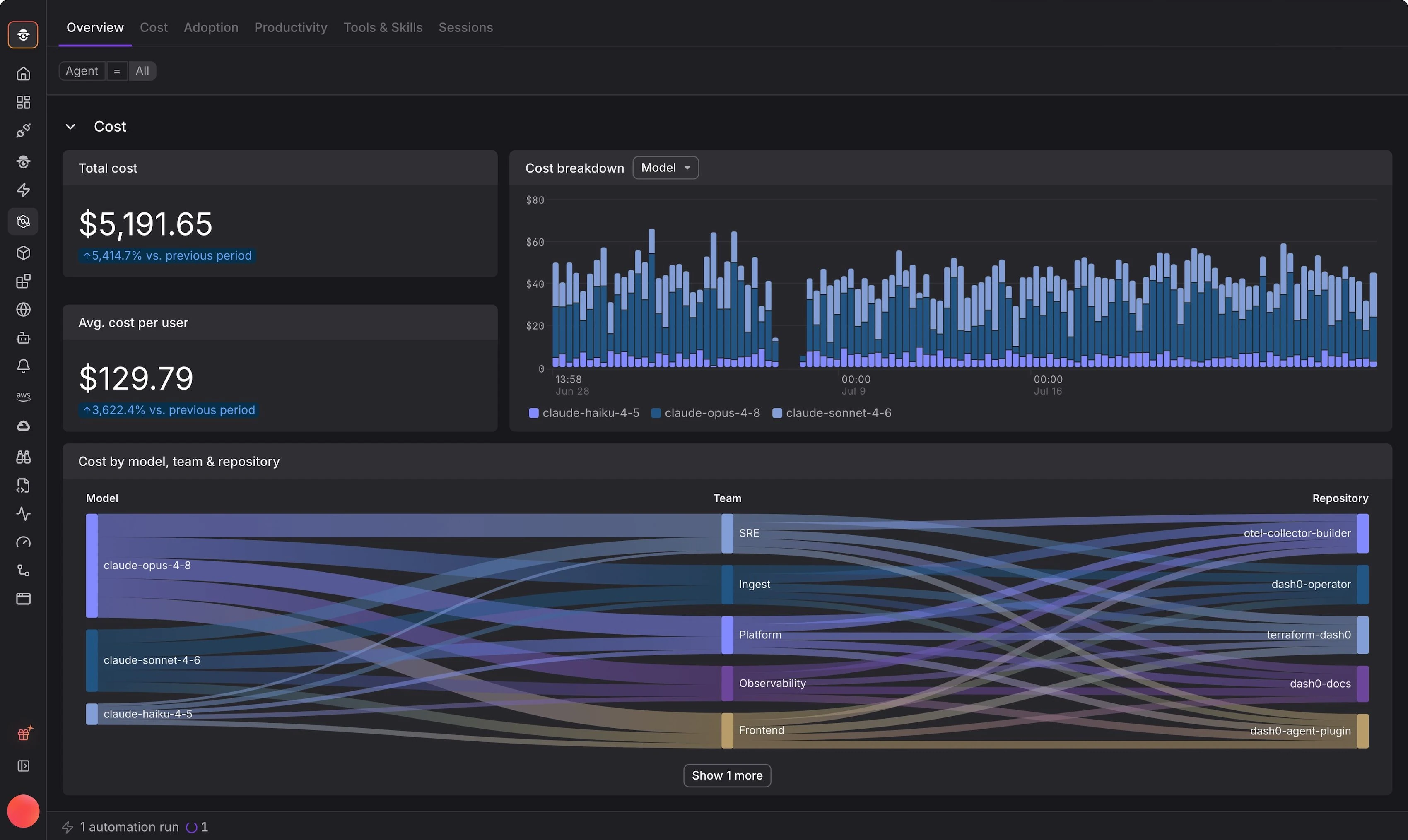Image resolution: width=1408 pixels, height=840 pixels.
Task: Click the Google Cloud icon in sidebar
Action: pyautogui.click(x=23, y=426)
